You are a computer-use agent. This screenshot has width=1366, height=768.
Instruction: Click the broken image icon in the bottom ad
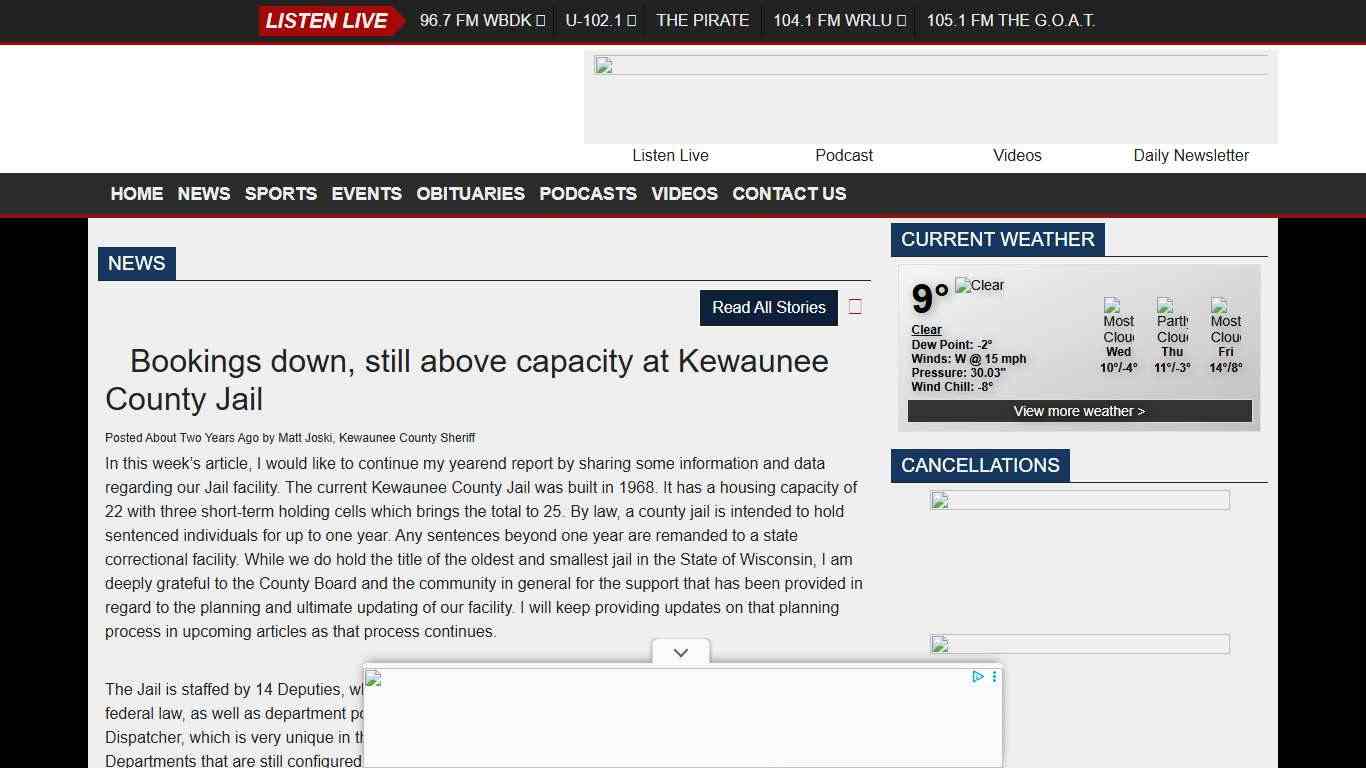tap(374, 680)
